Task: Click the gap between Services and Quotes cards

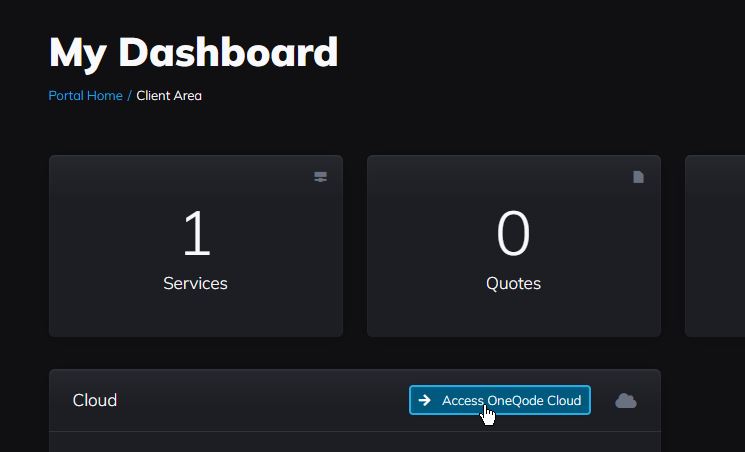Action: 355,245
